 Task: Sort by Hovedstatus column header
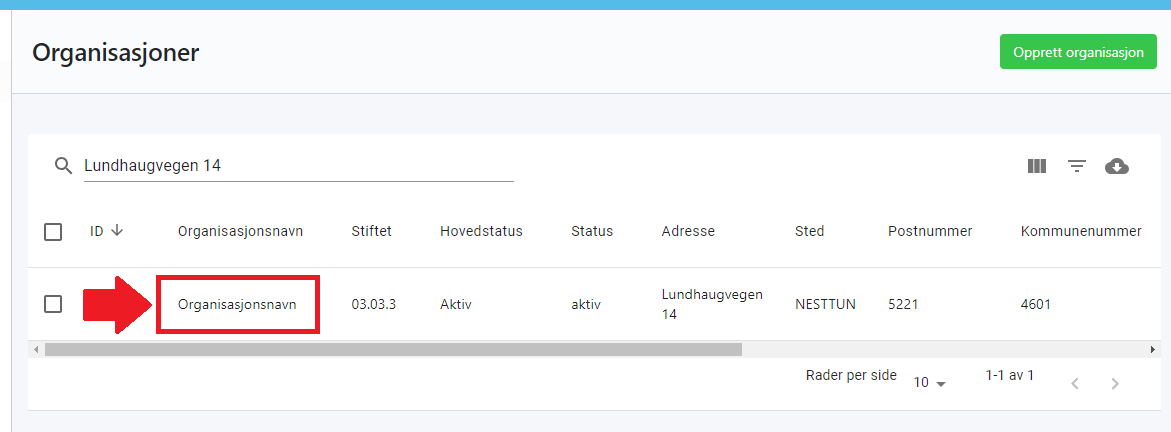[481, 231]
